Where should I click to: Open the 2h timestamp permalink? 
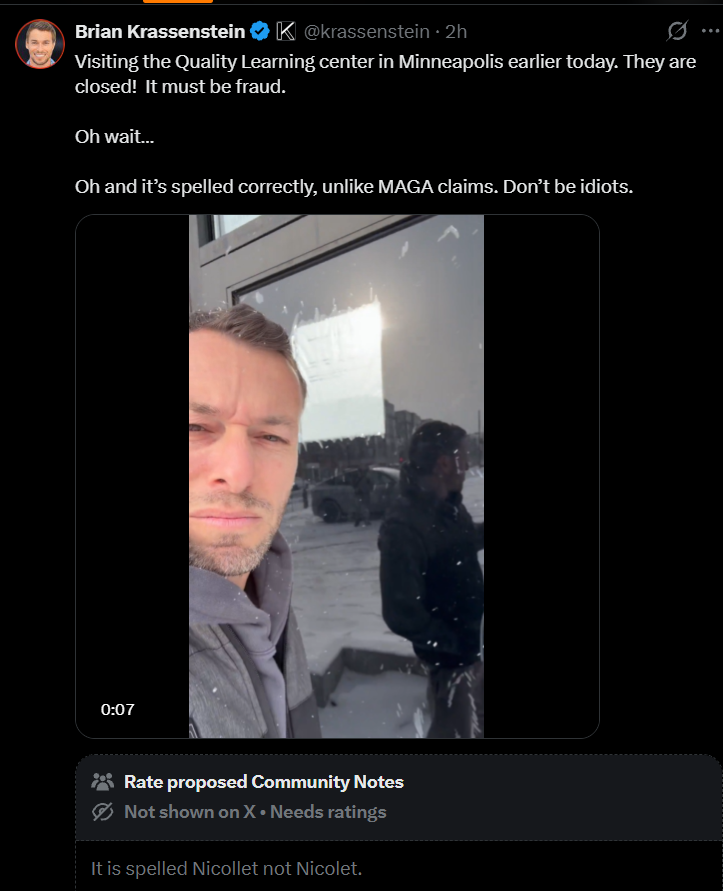pyautogui.click(x=456, y=31)
